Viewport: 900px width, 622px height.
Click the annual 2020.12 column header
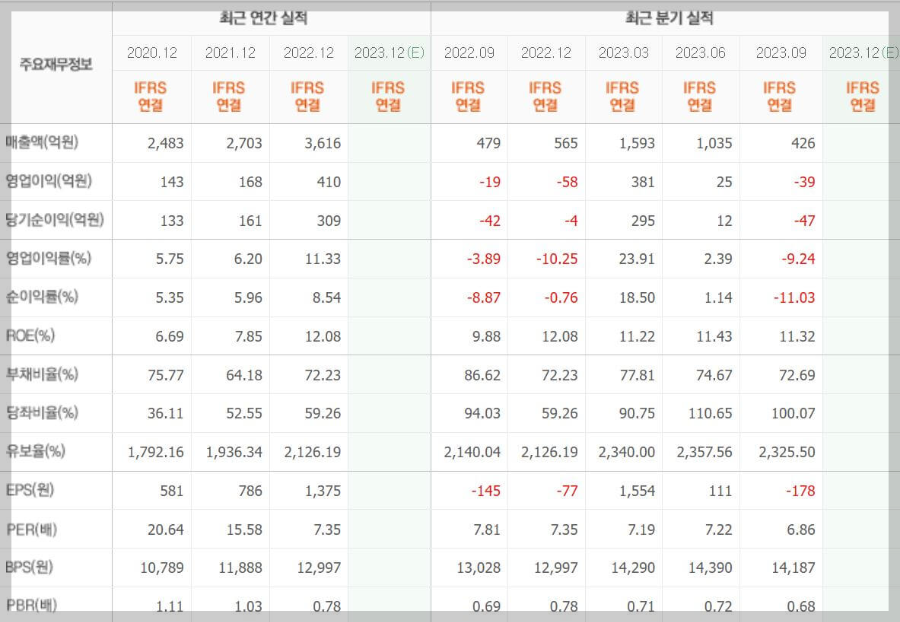point(152,53)
